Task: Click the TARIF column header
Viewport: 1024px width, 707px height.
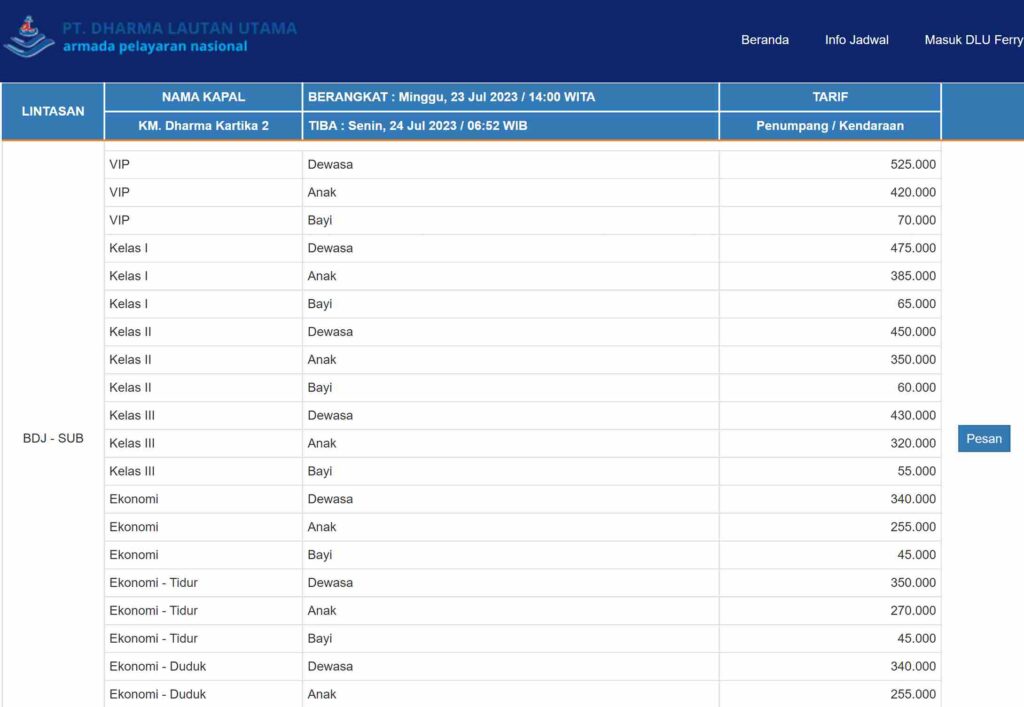Action: click(830, 97)
